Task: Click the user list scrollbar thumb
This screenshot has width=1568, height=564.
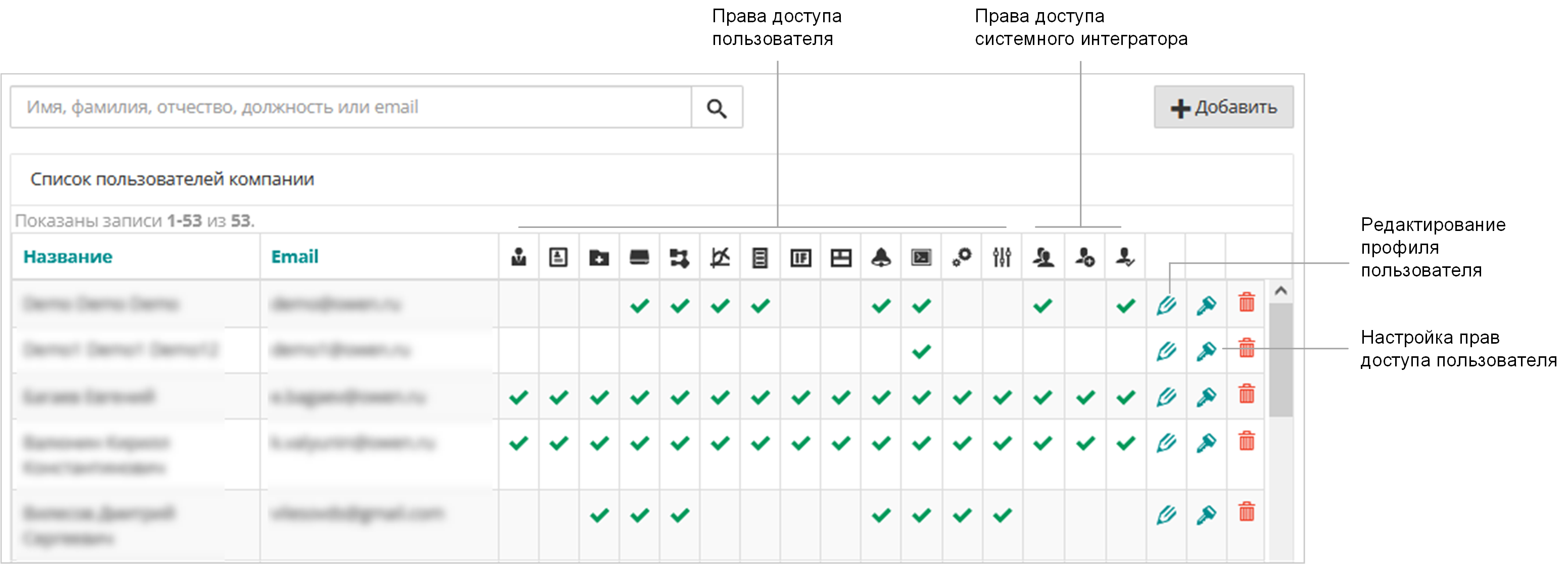Action: tap(1280, 360)
